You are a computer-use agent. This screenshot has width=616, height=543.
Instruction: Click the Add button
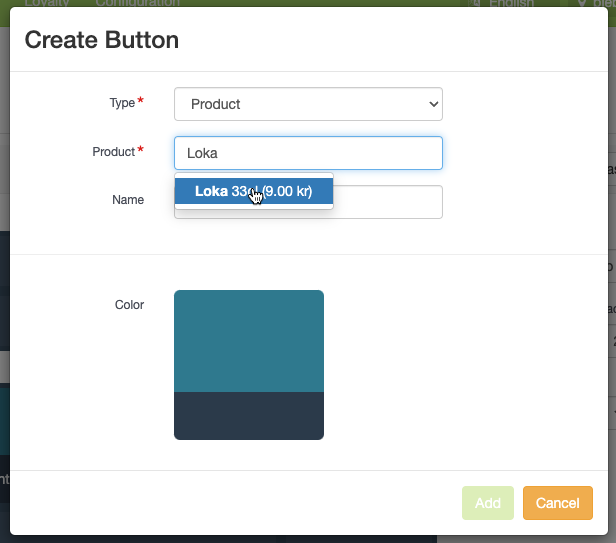point(488,503)
